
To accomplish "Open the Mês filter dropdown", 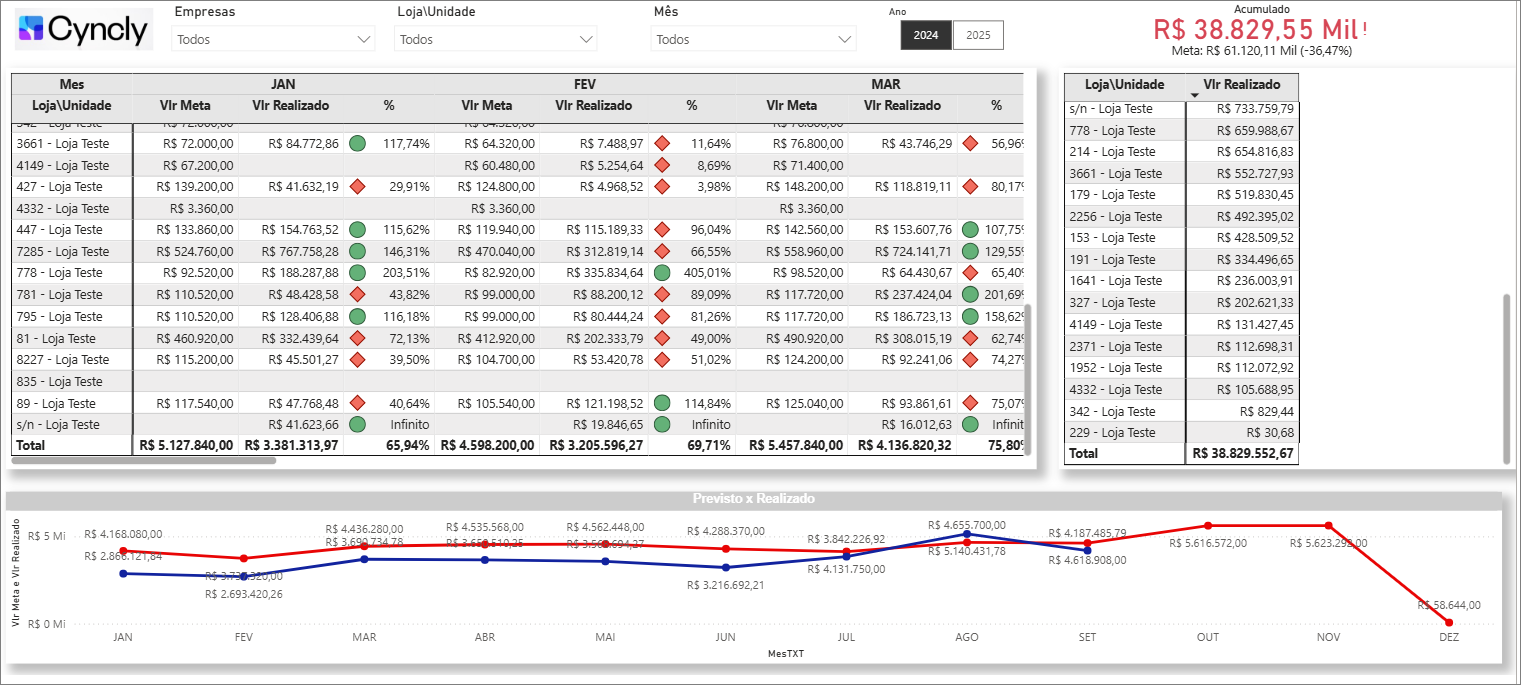I will tap(754, 40).
